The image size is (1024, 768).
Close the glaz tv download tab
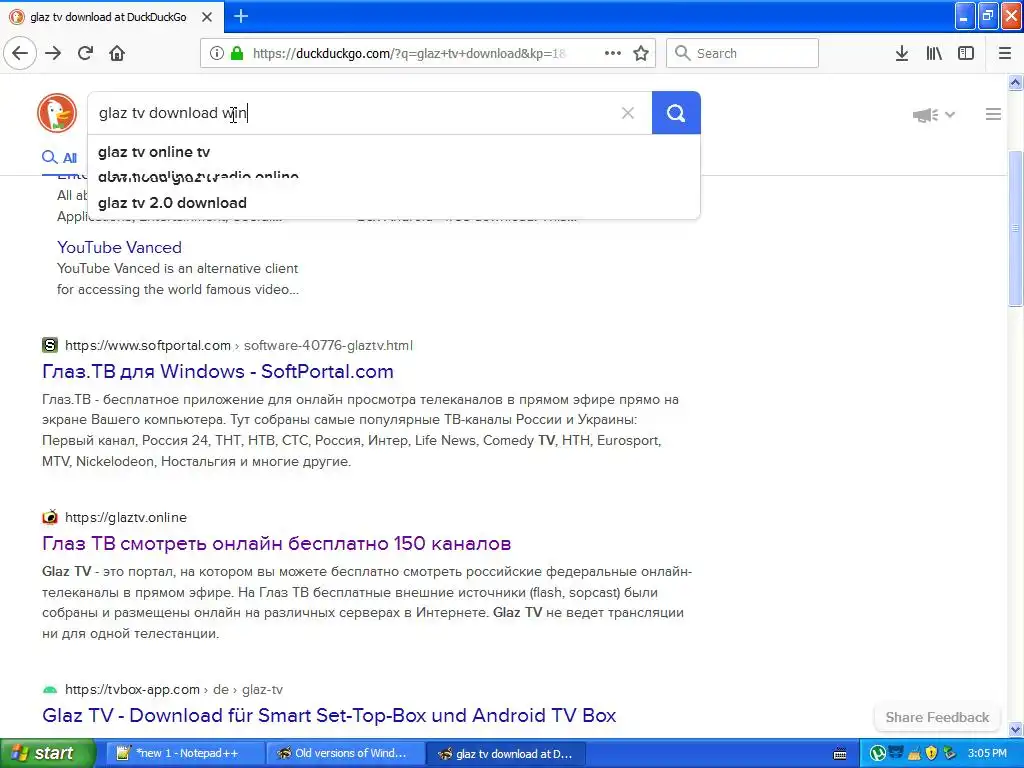coord(207,17)
